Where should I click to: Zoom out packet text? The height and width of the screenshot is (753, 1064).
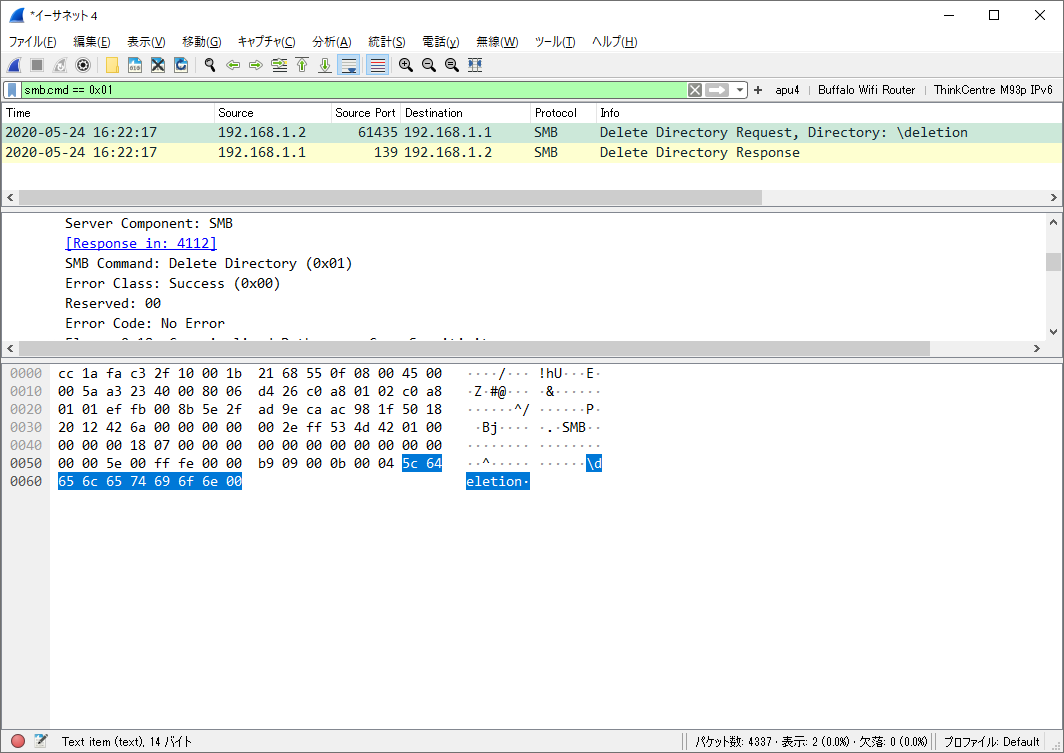point(429,65)
